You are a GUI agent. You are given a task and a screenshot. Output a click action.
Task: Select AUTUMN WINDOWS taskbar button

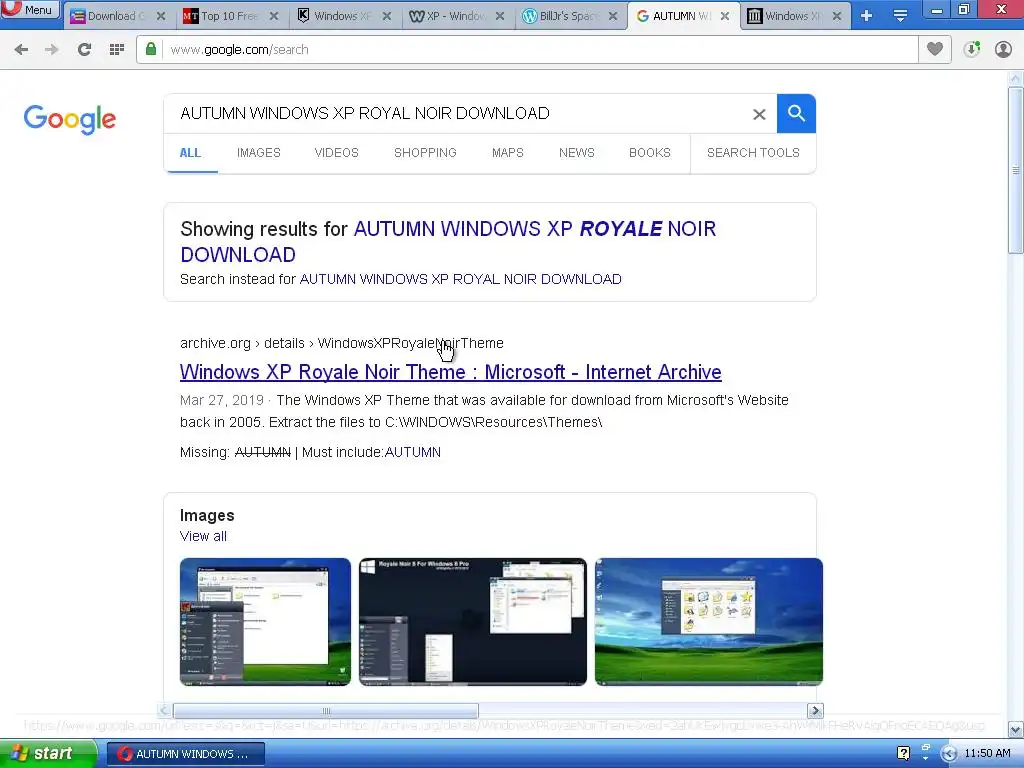pyautogui.click(x=185, y=754)
